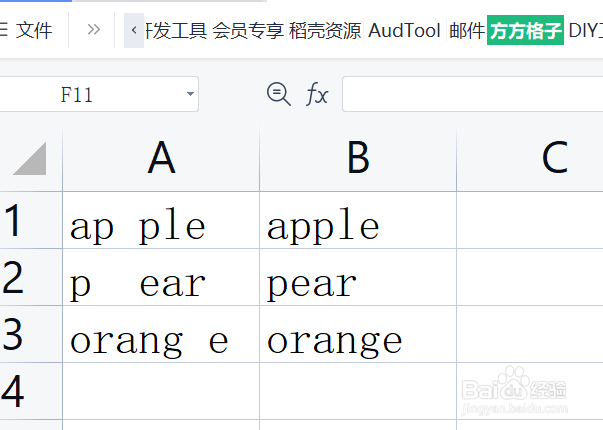Click the zoom magnifier icon near formula bar
Screen dimensions: 603x430
(278, 94)
